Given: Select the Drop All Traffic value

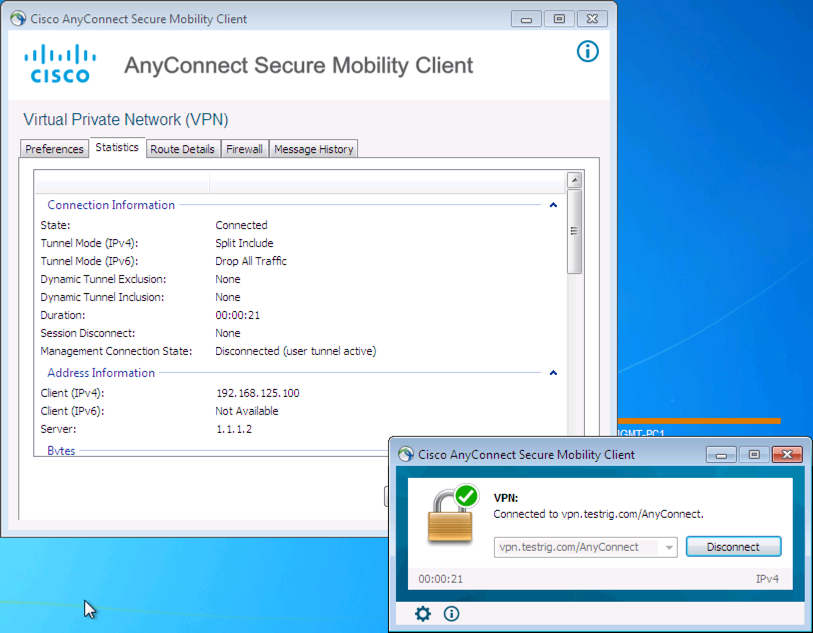Looking at the screenshot, I should click(251, 261).
